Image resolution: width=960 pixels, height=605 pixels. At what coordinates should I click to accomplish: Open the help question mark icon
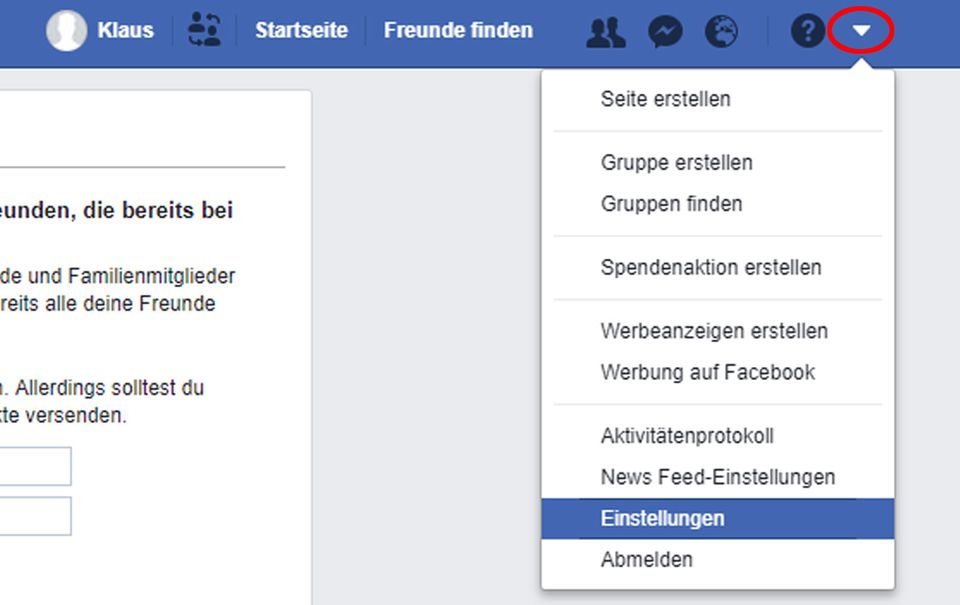point(807,32)
